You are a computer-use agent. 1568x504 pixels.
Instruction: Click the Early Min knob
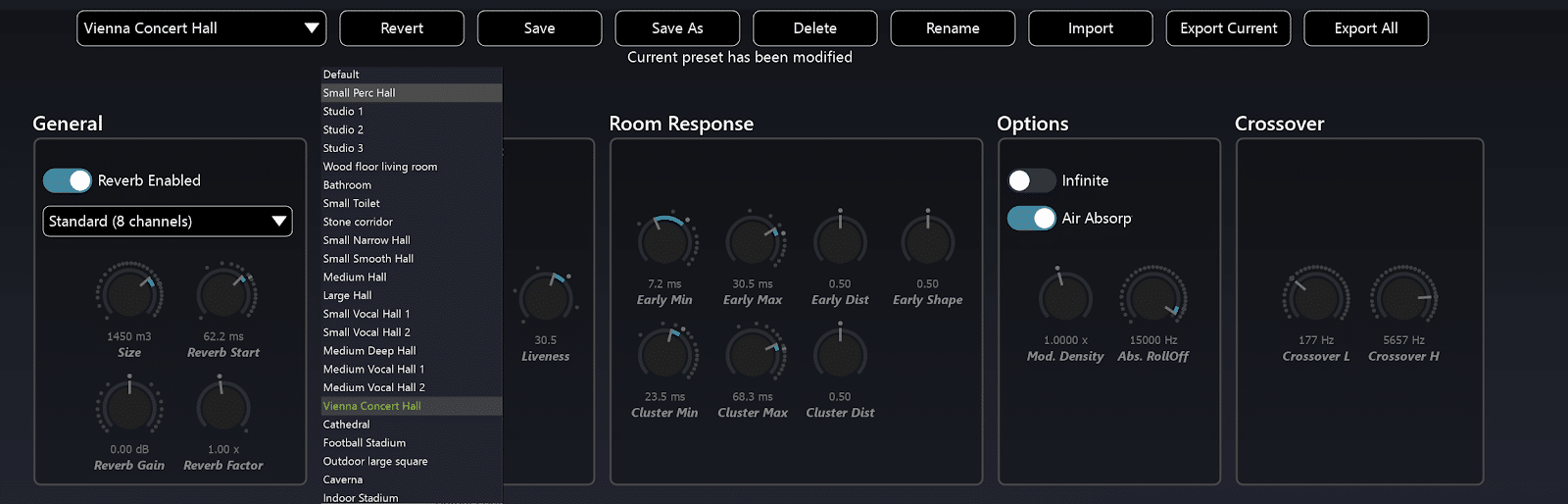coord(664,241)
